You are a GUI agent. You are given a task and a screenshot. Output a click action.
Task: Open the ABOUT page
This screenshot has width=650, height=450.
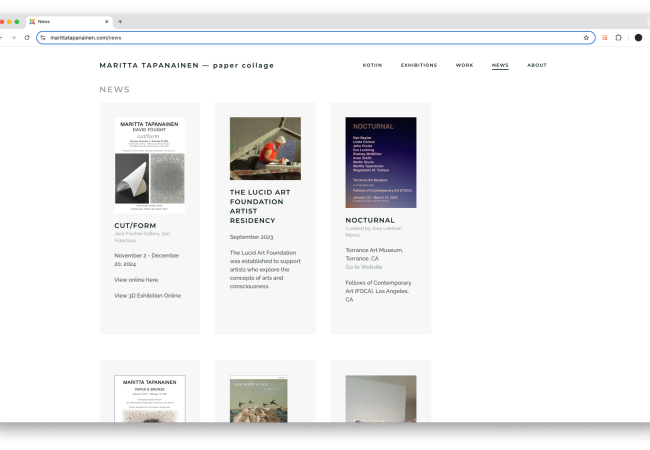coord(537,65)
